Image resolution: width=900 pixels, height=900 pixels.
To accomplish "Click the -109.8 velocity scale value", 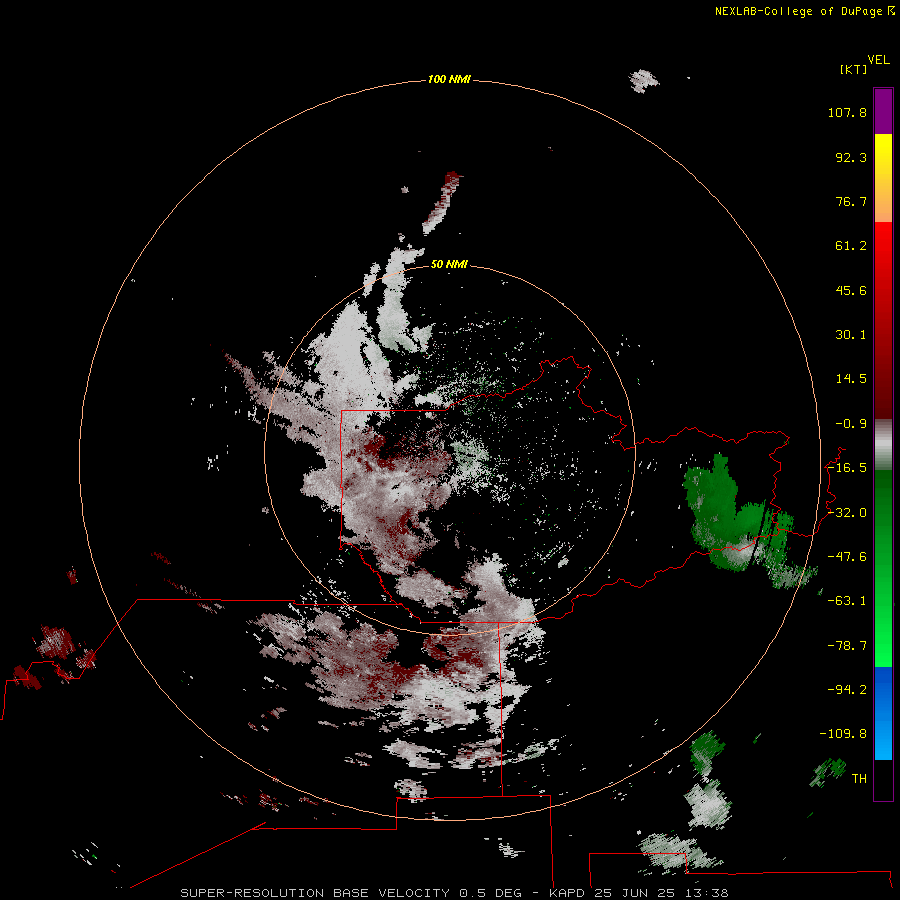I will (x=843, y=734).
